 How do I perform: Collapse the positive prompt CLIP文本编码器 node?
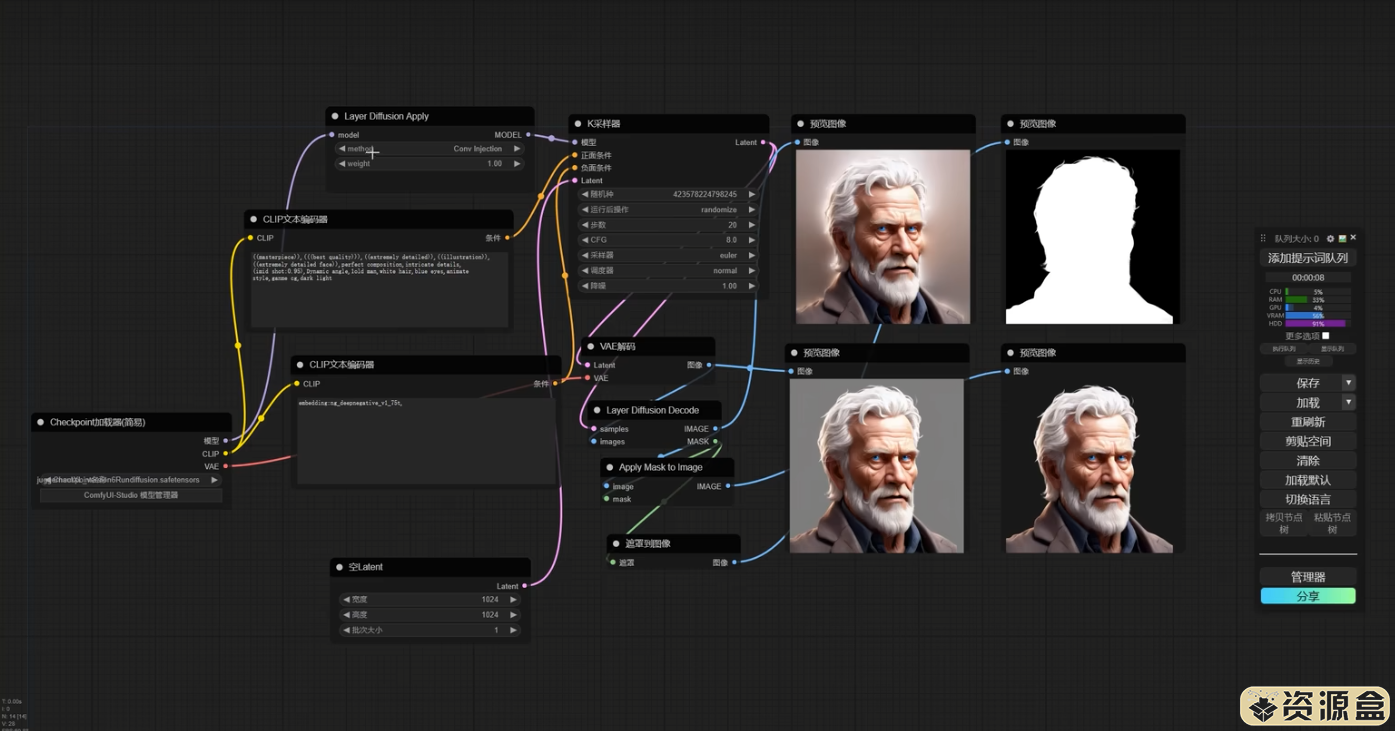(x=254, y=219)
